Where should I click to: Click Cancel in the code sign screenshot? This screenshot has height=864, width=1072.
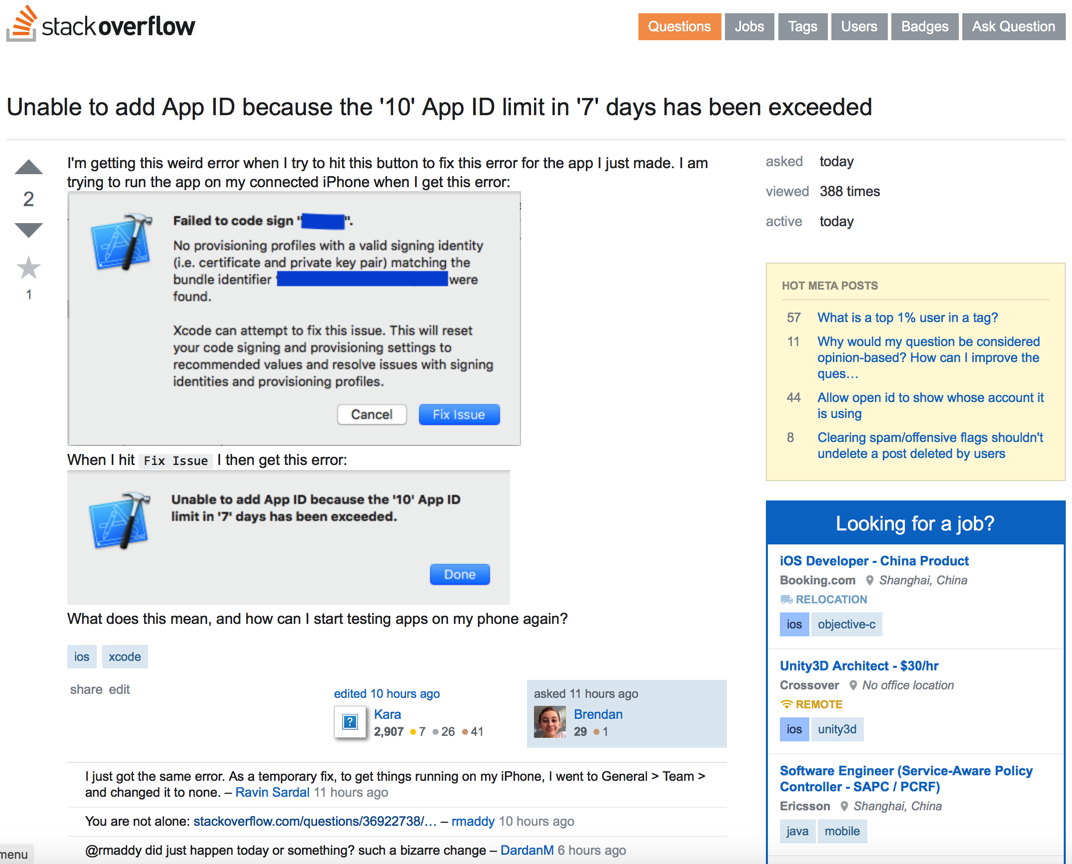point(371,414)
